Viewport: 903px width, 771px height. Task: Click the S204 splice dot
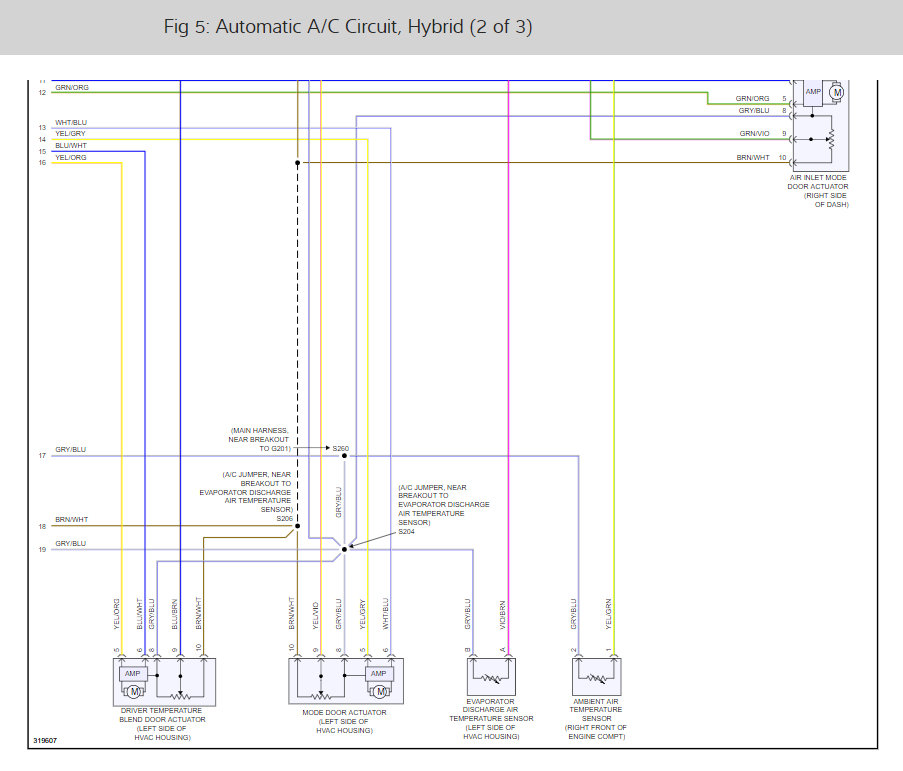click(x=344, y=549)
